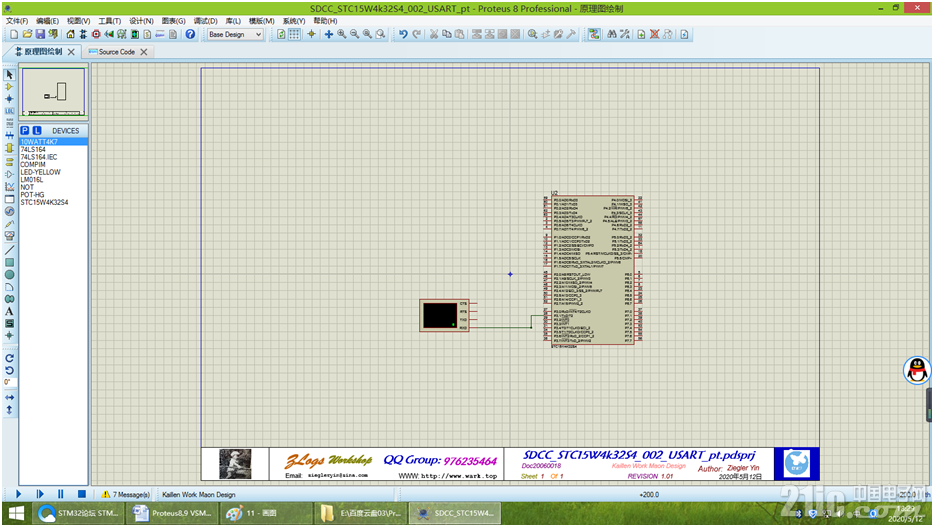Image resolution: width=934 pixels, height=527 pixels.
Task: Select 10WATT4K7 in the devices list
Action: [x=54, y=142]
